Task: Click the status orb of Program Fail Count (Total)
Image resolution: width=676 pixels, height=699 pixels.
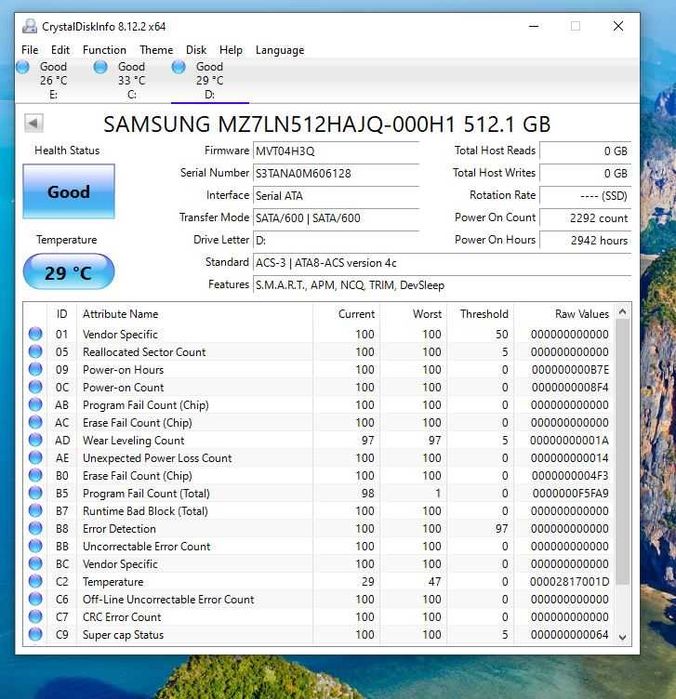Action: coord(35,493)
